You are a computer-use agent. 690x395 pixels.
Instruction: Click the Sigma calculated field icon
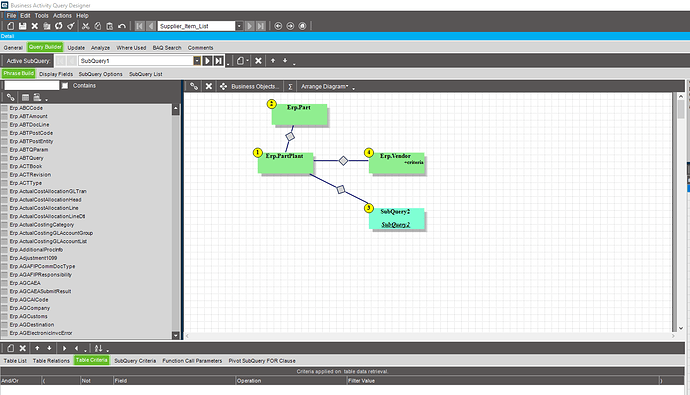point(290,87)
